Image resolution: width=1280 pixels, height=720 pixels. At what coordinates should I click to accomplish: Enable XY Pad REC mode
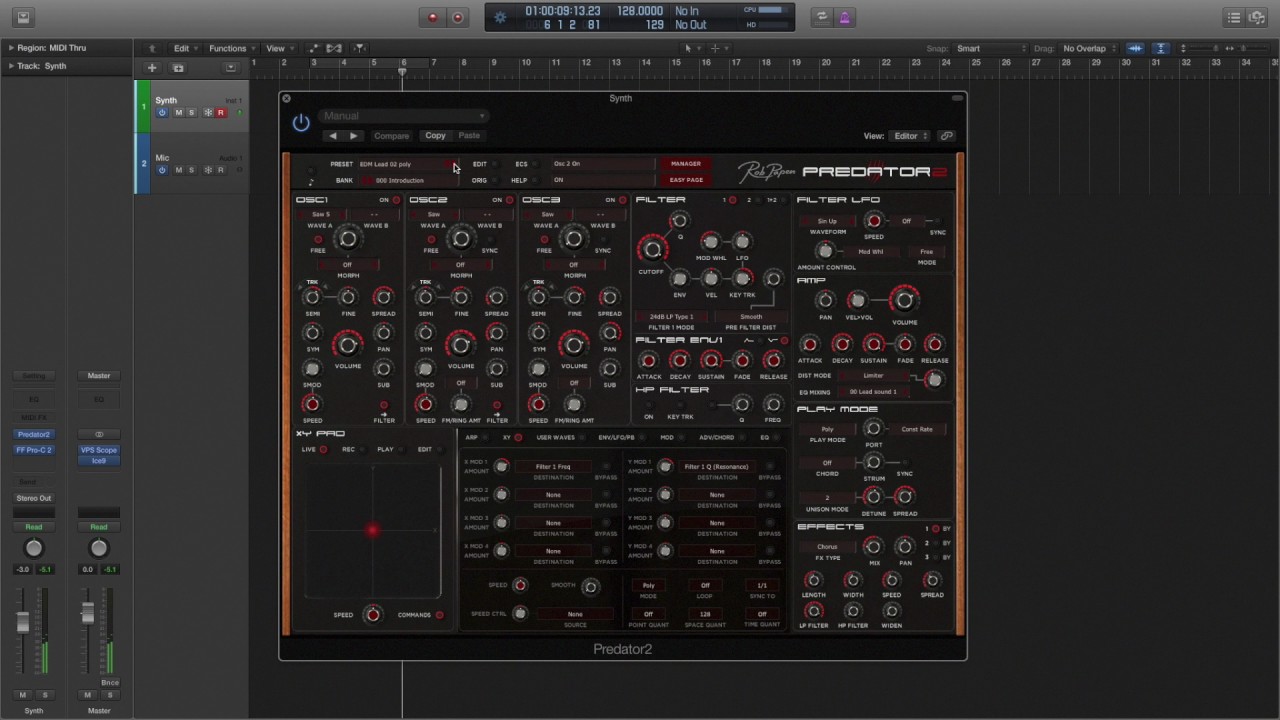tap(363, 450)
